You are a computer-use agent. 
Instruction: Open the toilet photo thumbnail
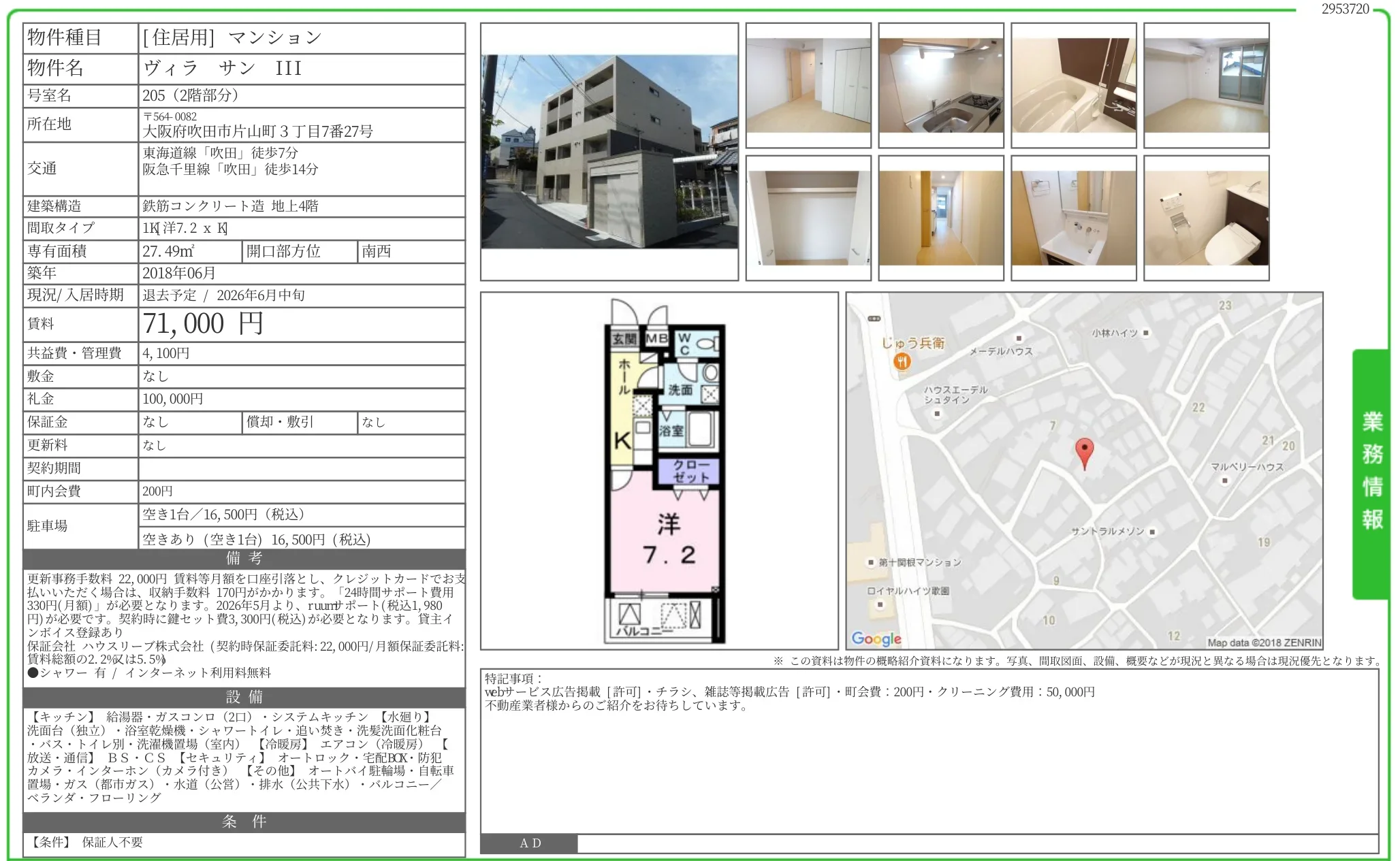1206,218
